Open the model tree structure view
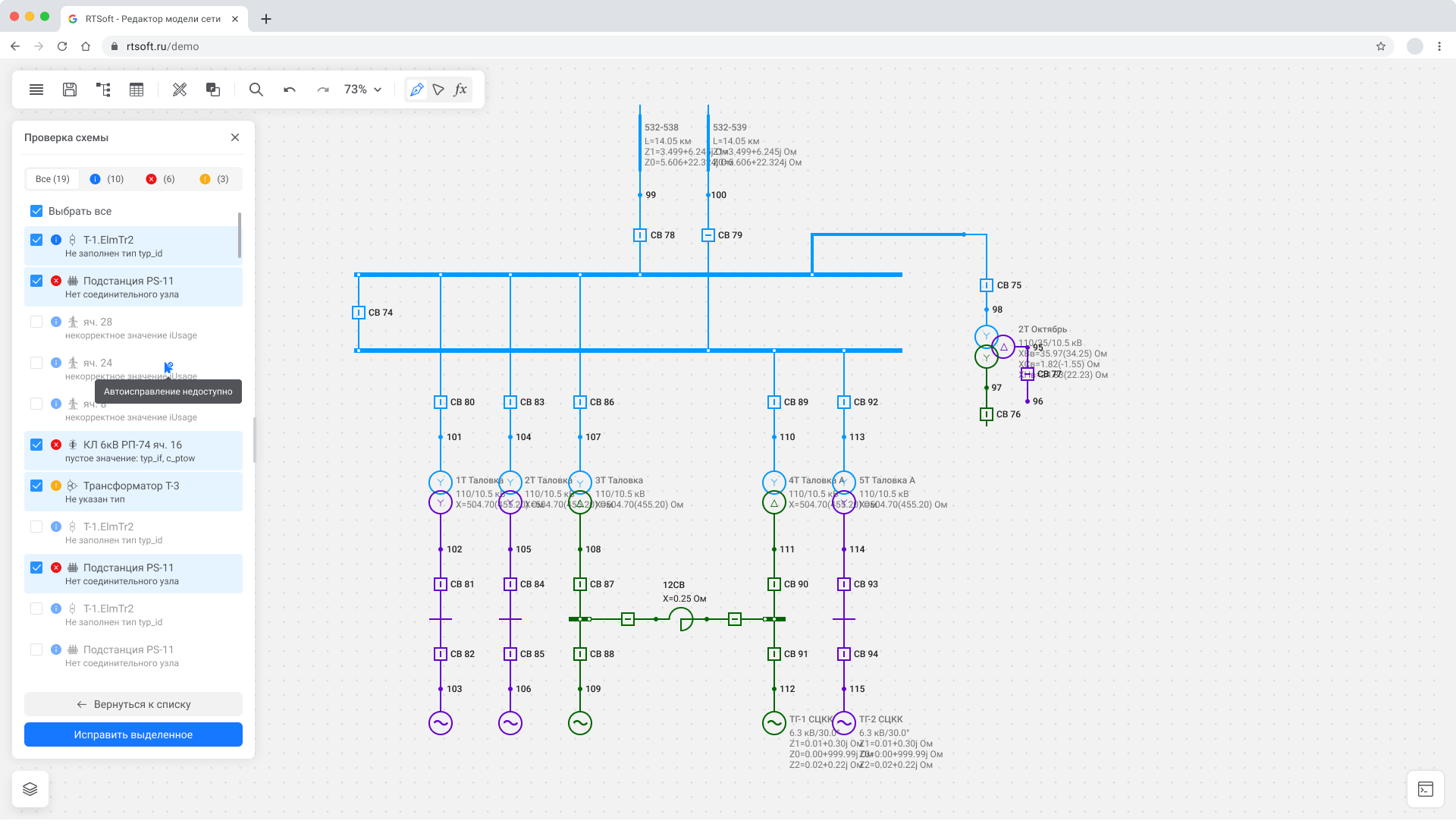 click(x=103, y=90)
